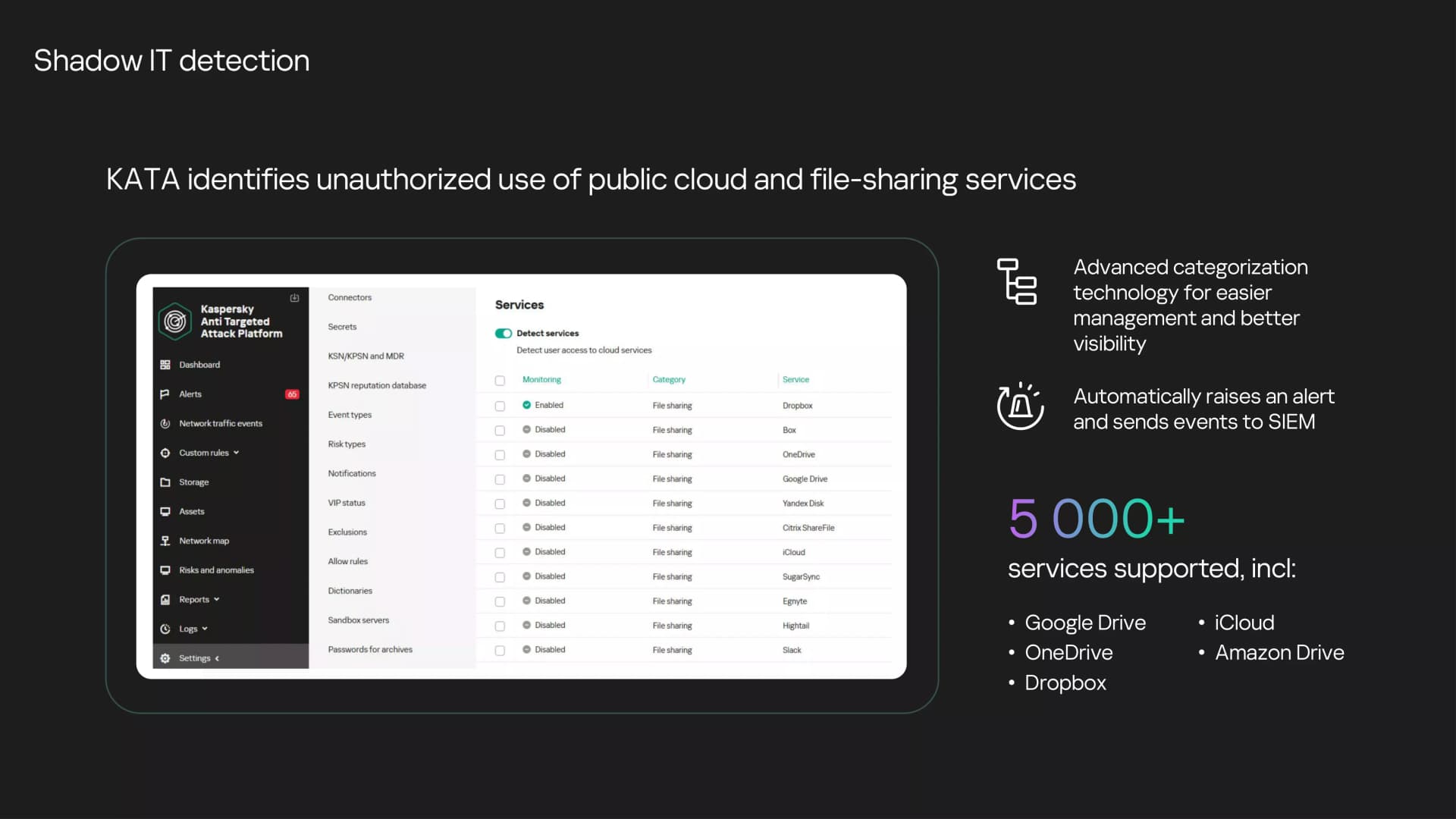Click the Settings gear icon

pyautogui.click(x=165, y=658)
